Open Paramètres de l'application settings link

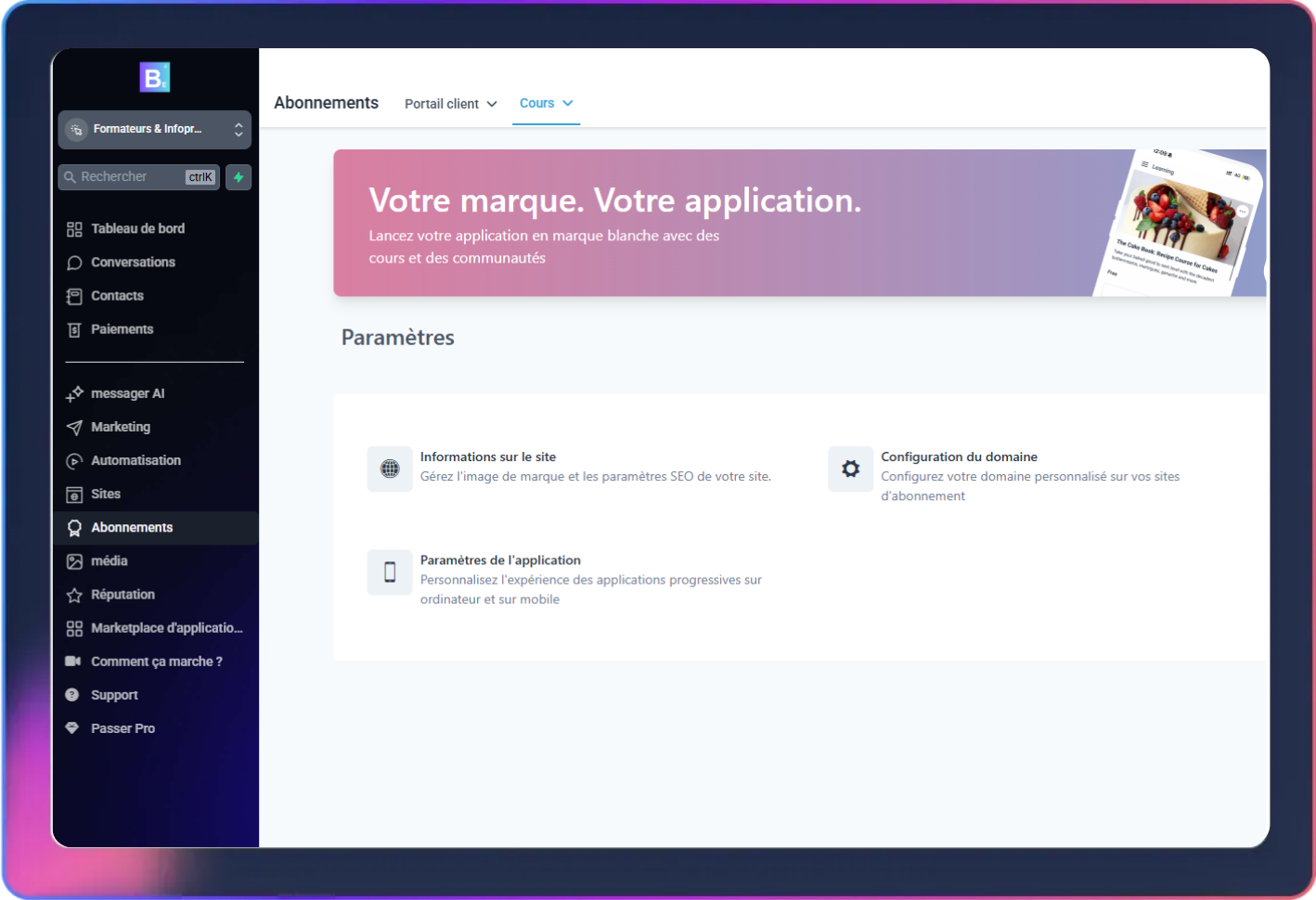point(500,560)
